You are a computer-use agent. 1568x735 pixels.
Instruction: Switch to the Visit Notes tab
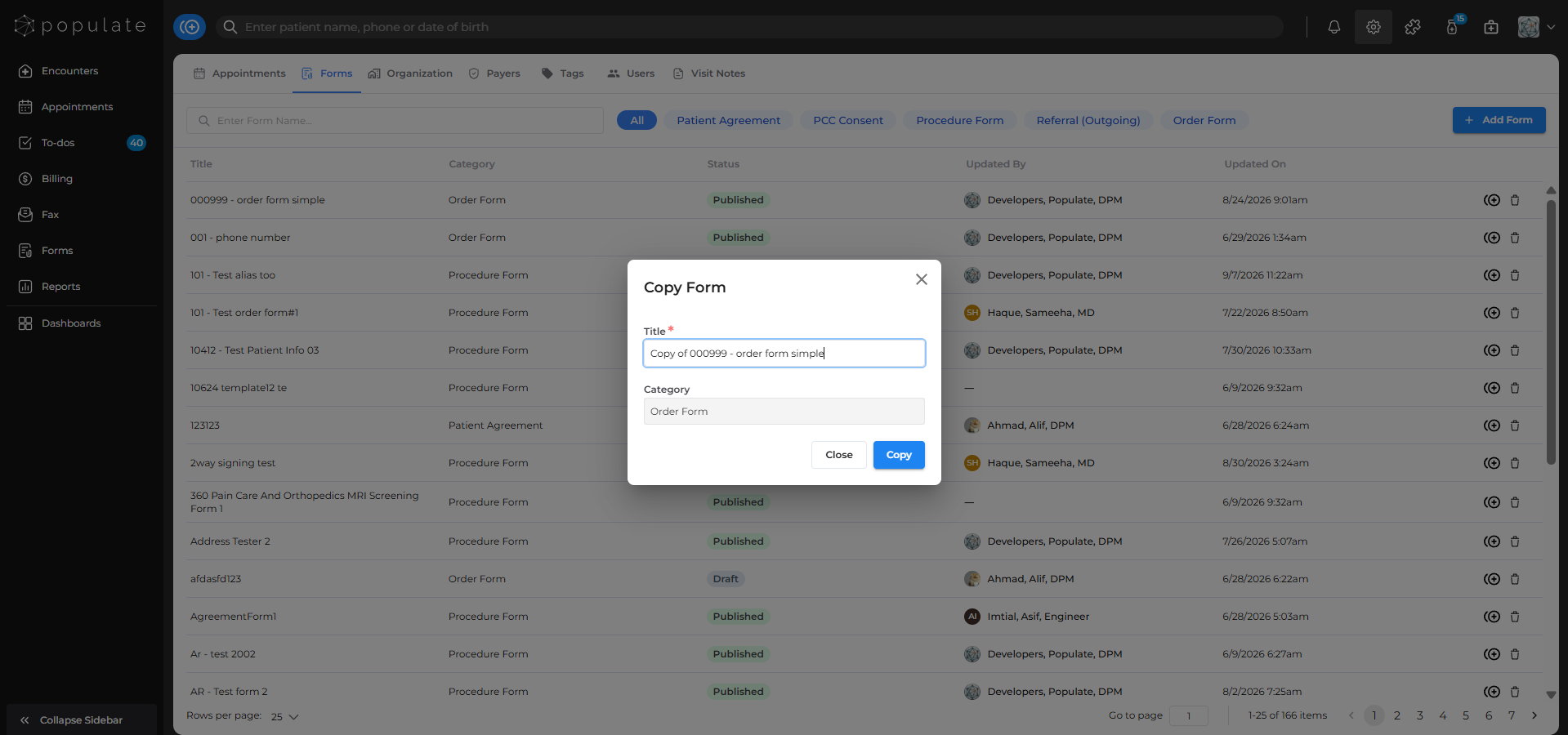tap(708, 73)
